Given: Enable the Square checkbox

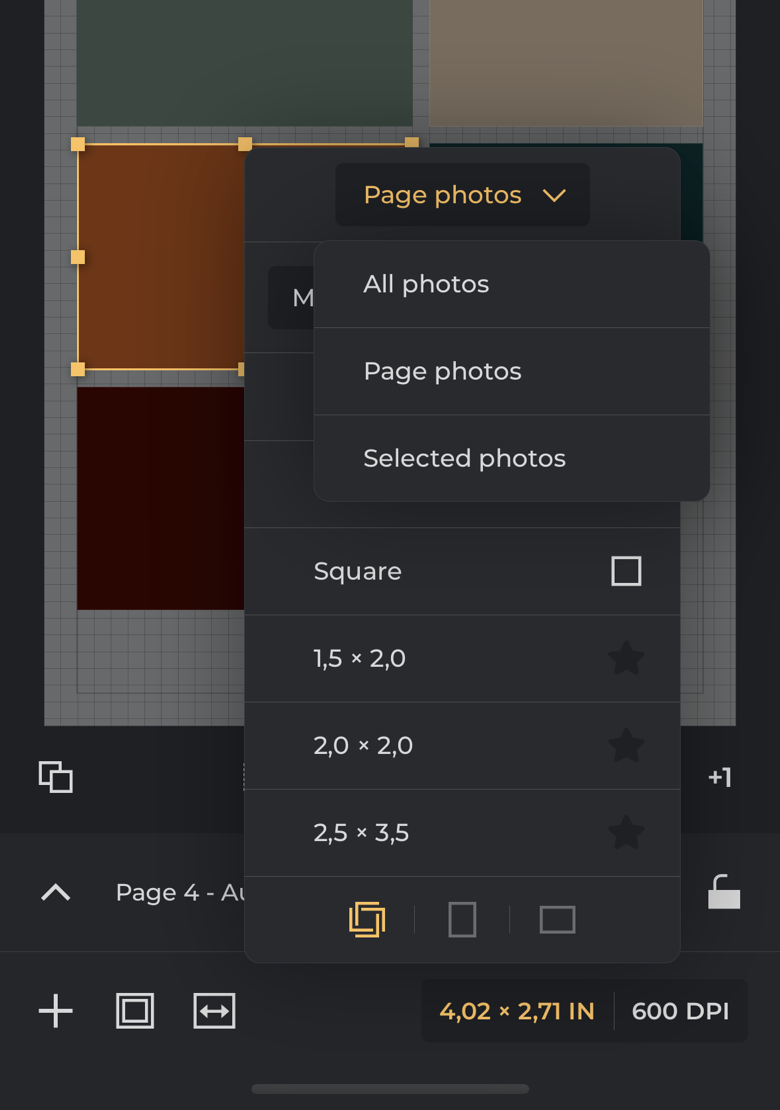Looking at the screenshot, I should (626, 571).
